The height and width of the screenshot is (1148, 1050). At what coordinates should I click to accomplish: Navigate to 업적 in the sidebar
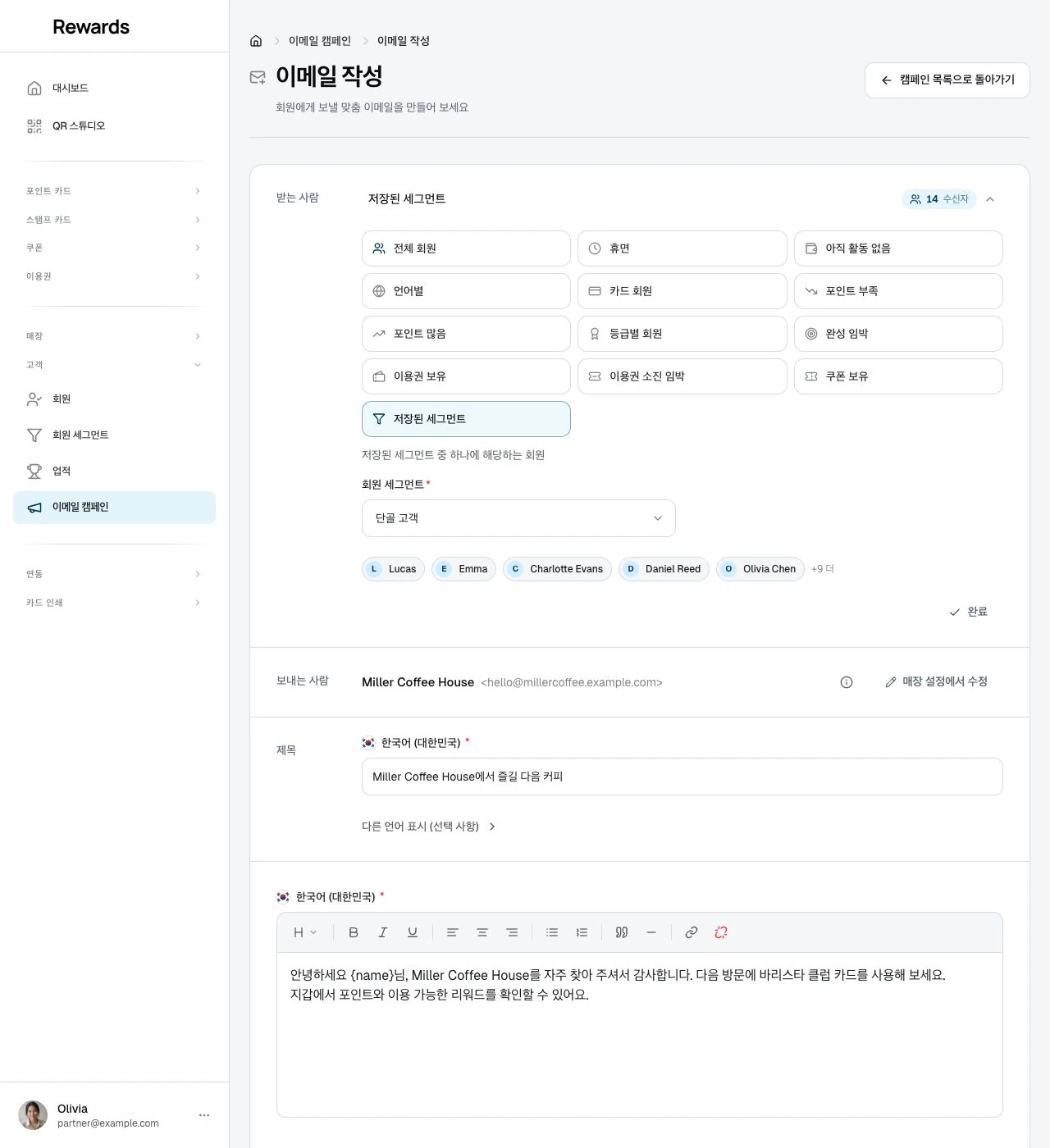(114, 471)
